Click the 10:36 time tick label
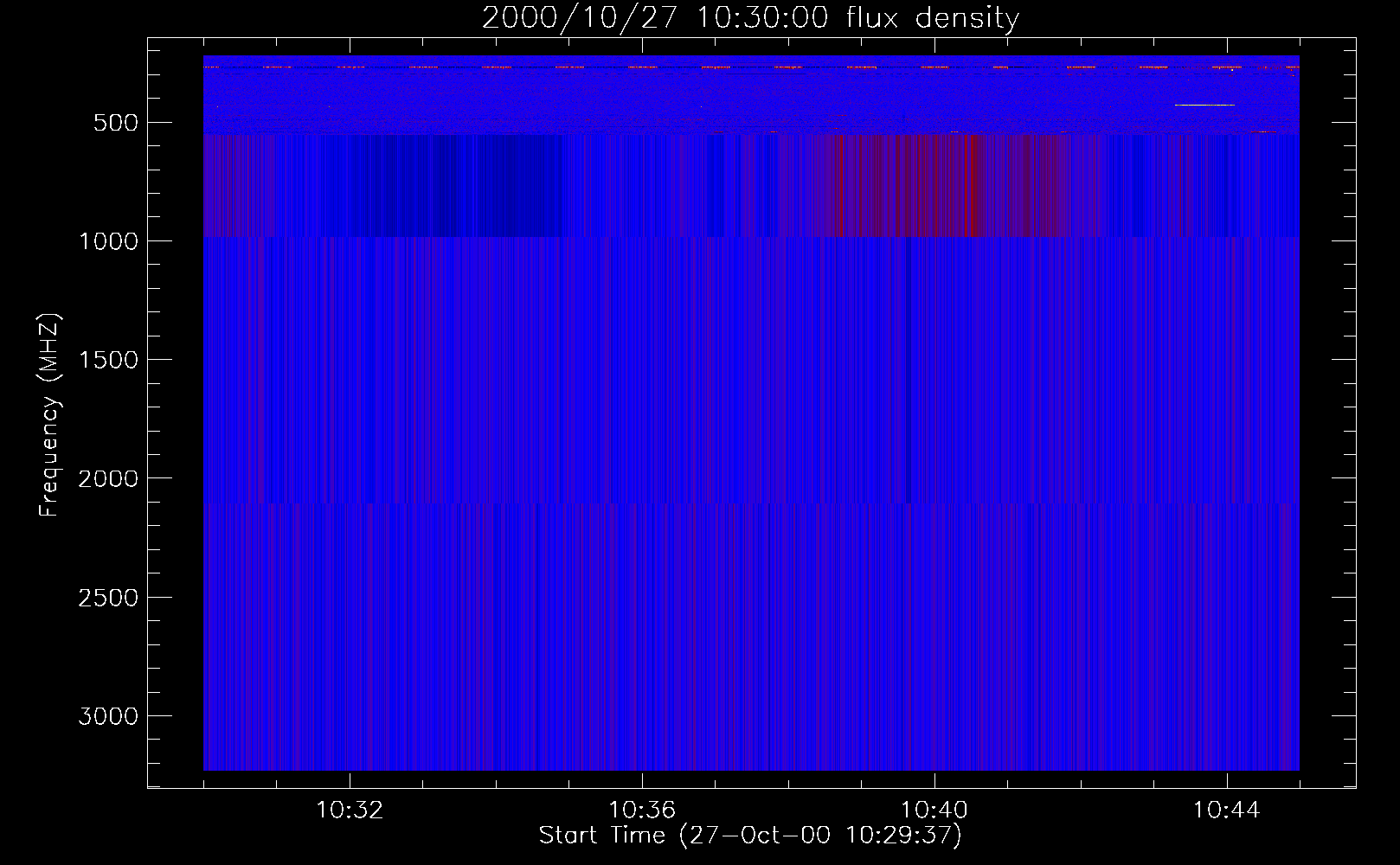The height and width of the screenshot is (865, 1400). (642, 811)
